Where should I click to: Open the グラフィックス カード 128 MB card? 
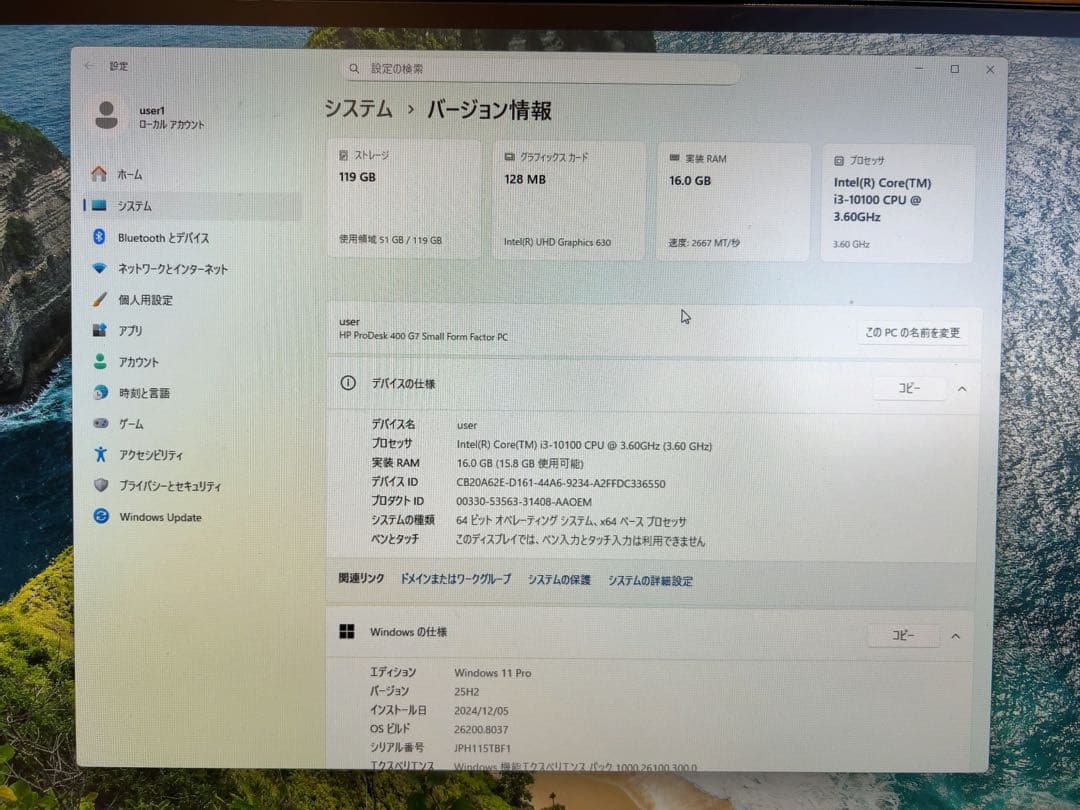pos(569,201)
